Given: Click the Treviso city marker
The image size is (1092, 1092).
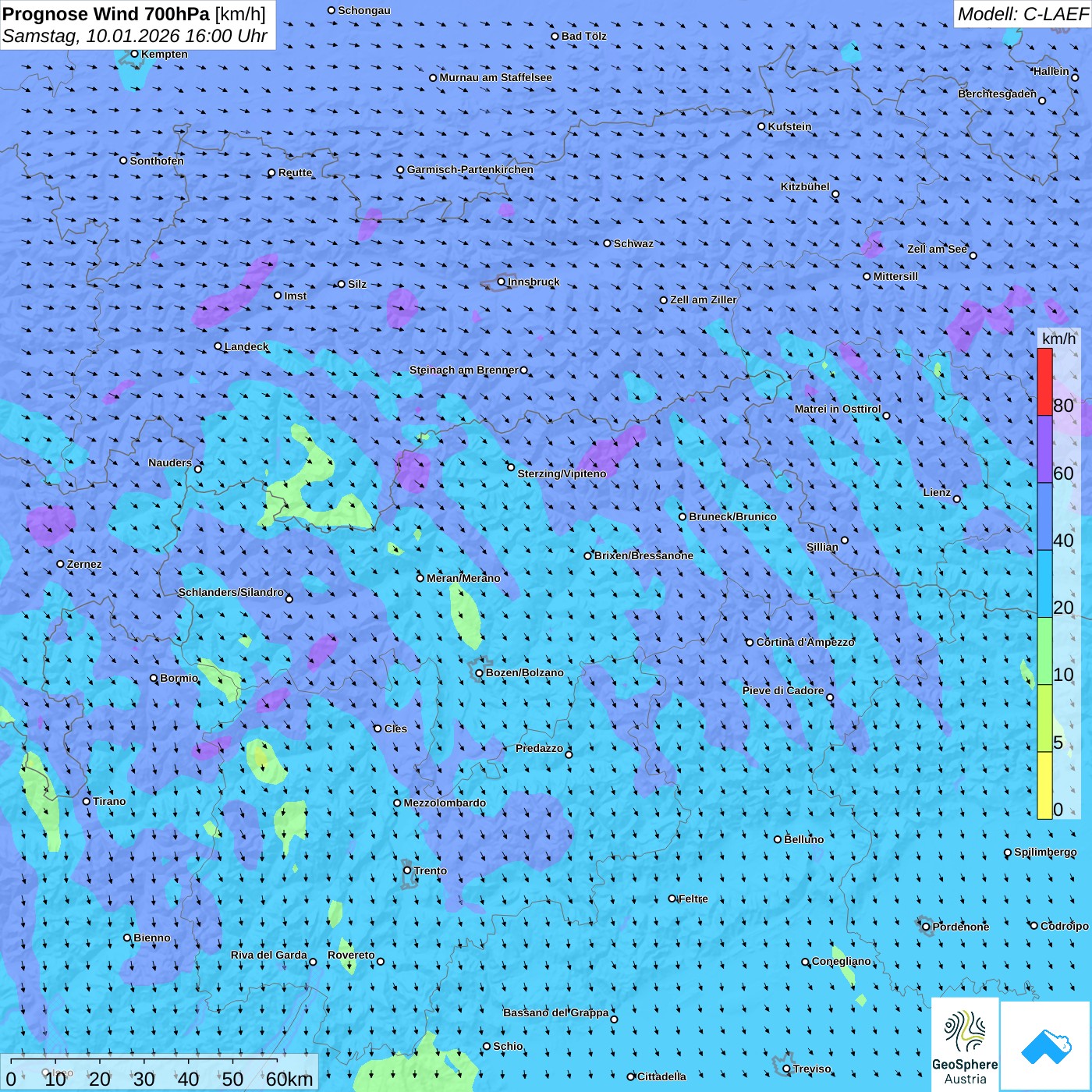Looking at the screenshot, I should tap(786, 1069).
